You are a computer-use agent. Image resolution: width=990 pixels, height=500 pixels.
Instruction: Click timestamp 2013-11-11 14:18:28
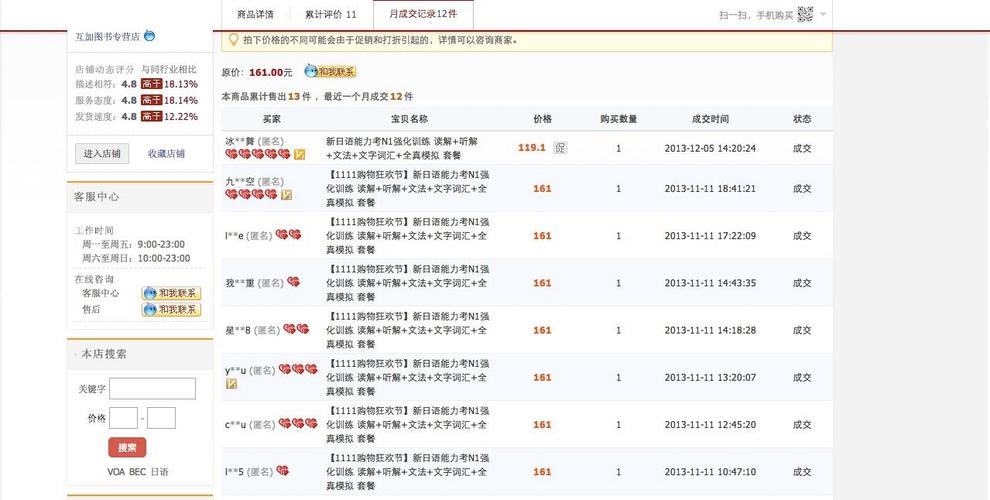pos(710,330)
